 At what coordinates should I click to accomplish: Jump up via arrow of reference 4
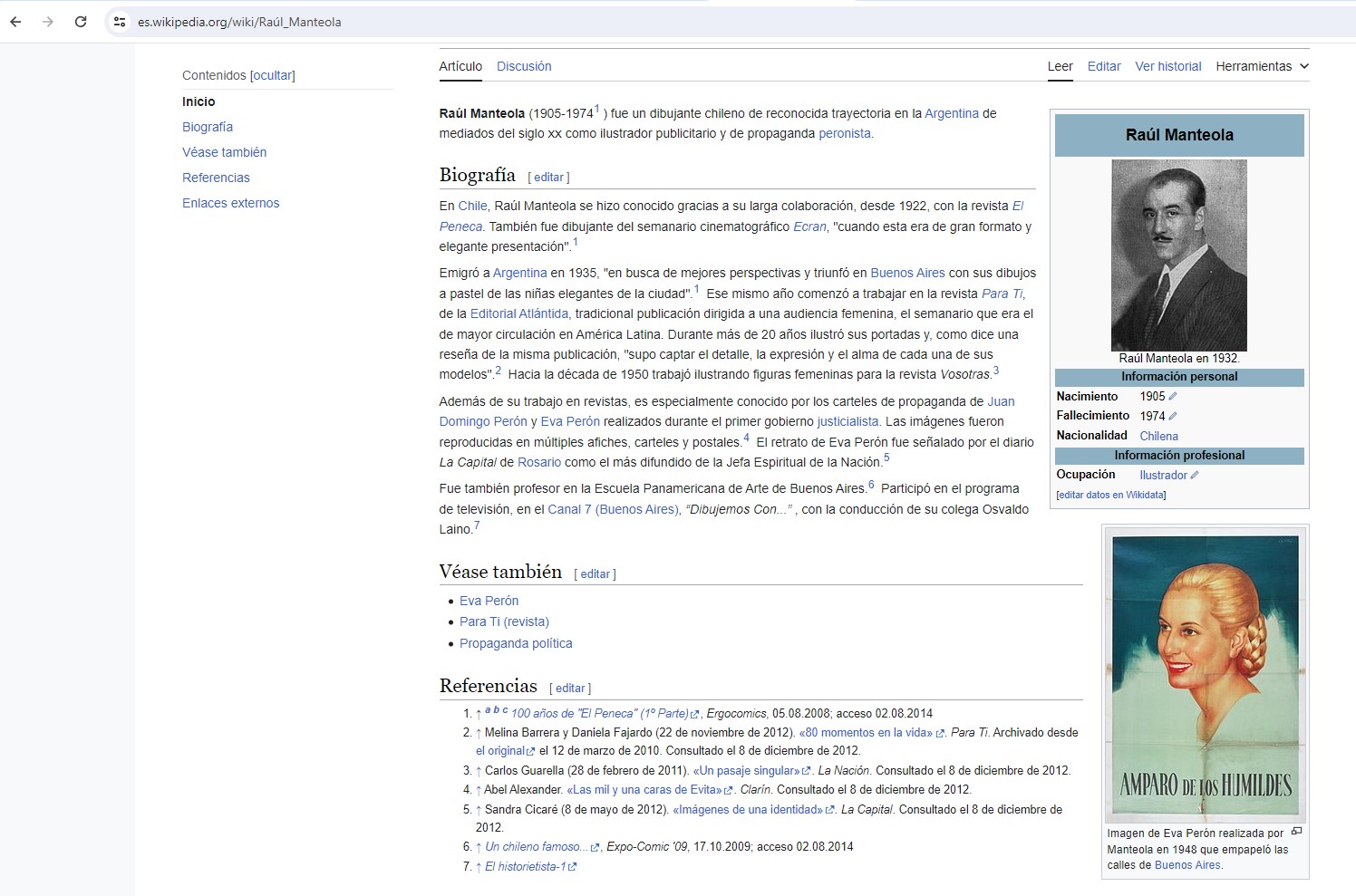479,790
